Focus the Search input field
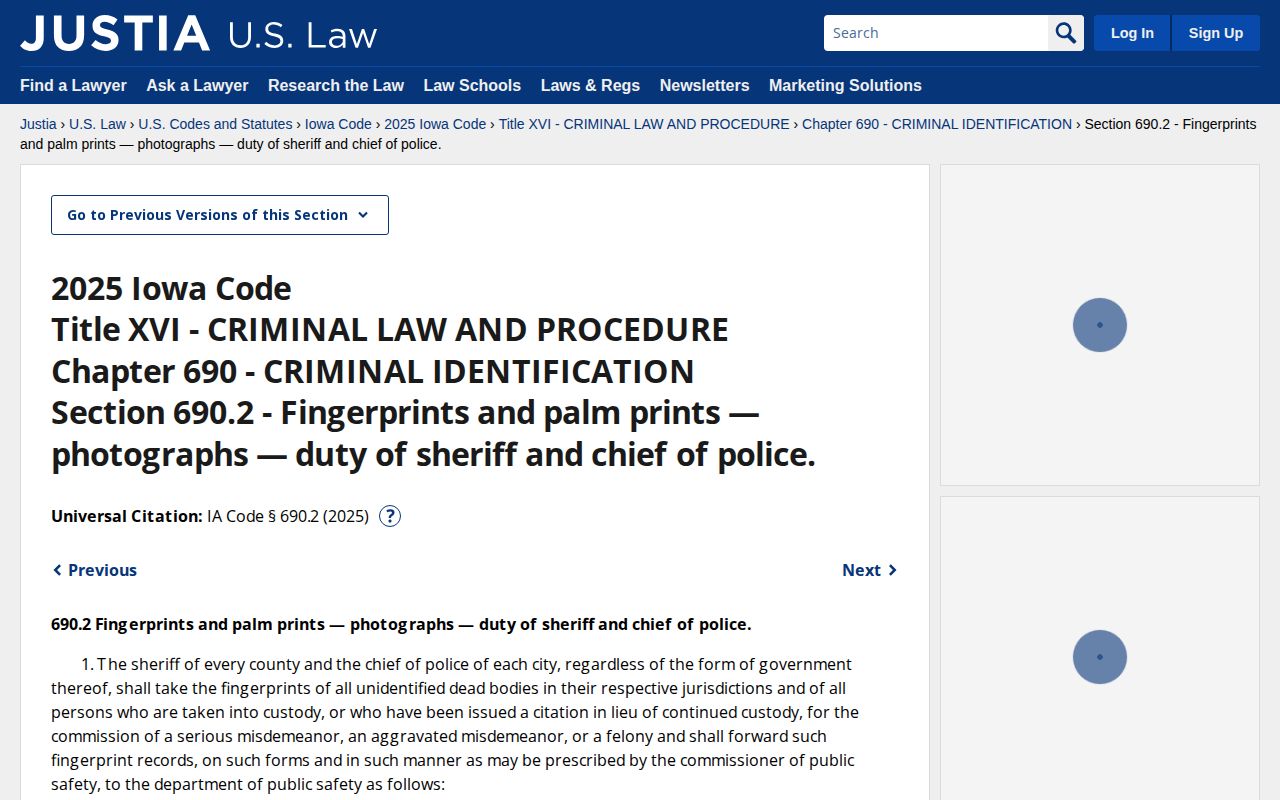The image size is (1280, 800). 936,33
